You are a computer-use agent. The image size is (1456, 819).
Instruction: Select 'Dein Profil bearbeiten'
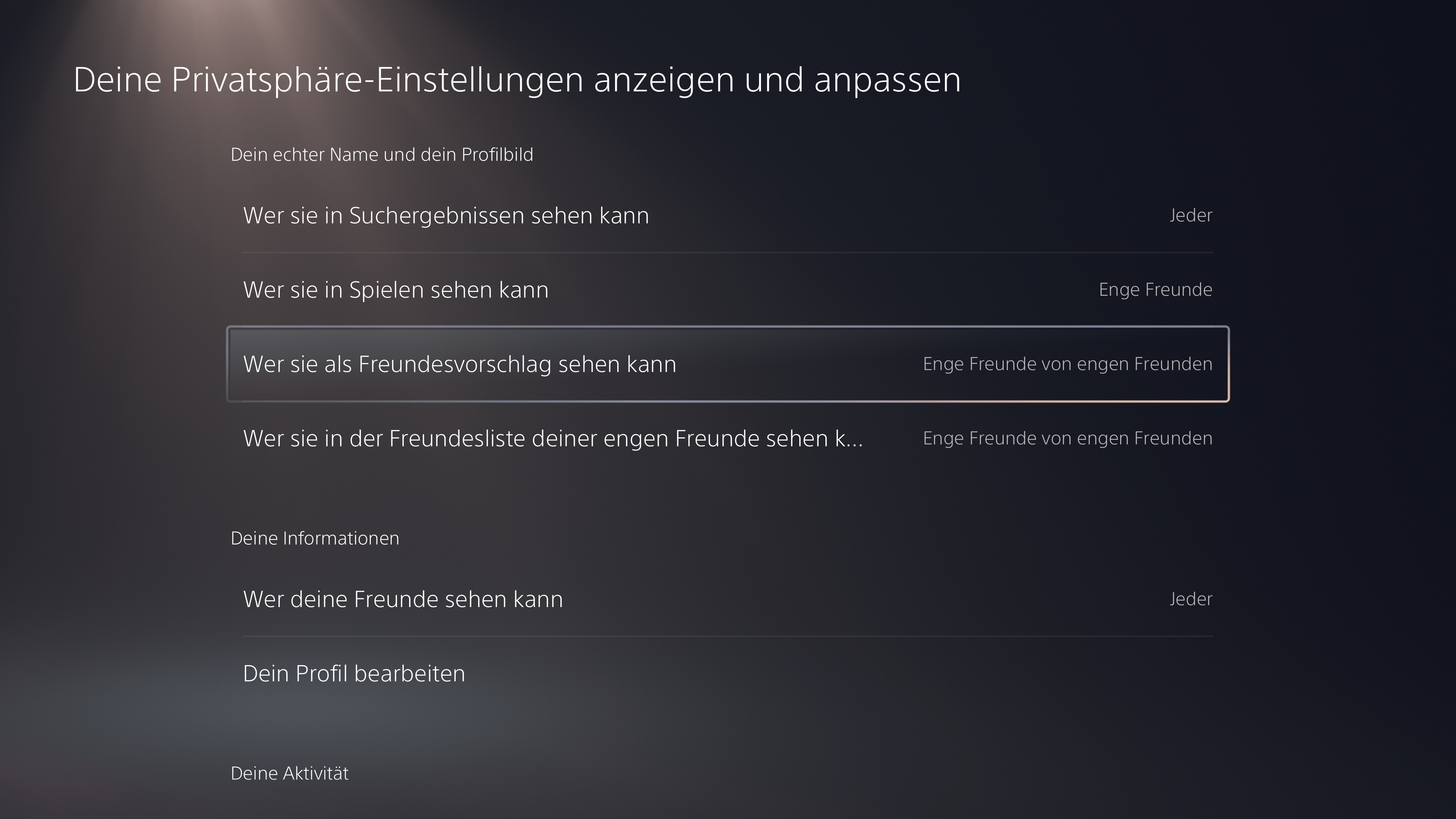tap(728, 674)
